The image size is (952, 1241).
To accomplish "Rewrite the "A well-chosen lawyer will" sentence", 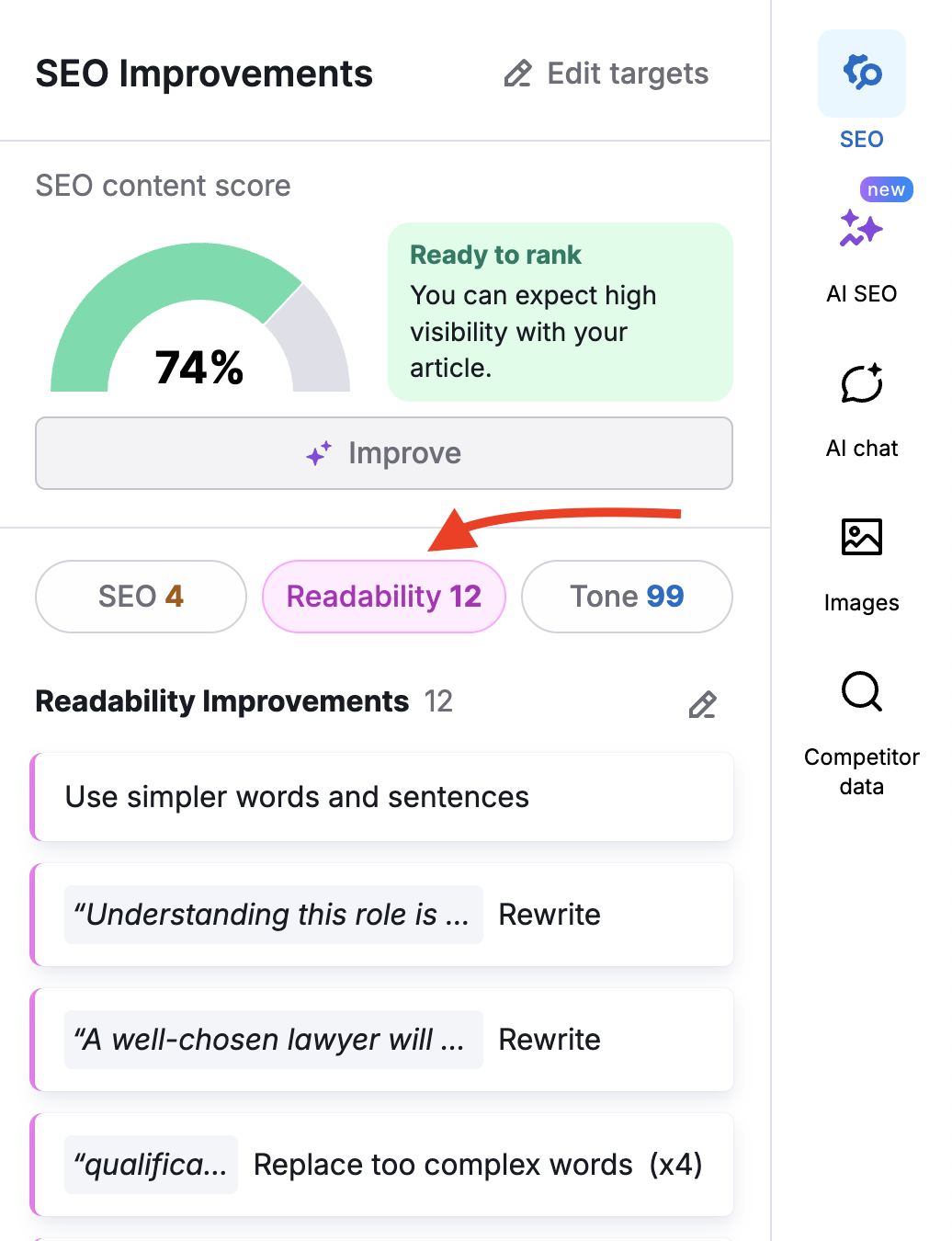I will (x=549, y=1040).
